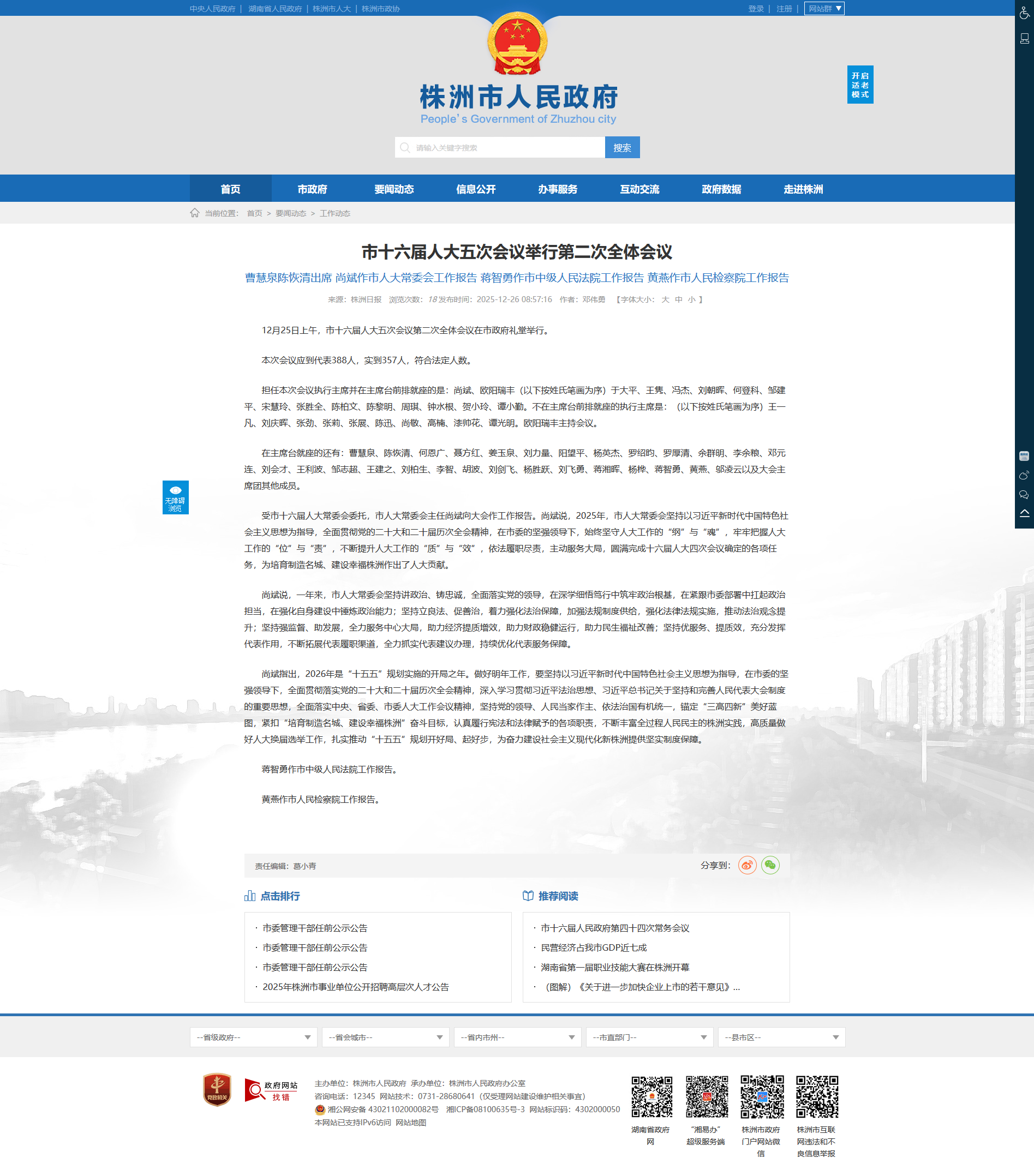Click the Weibo icon in the dark sidebar

(x=1024, y=475)
